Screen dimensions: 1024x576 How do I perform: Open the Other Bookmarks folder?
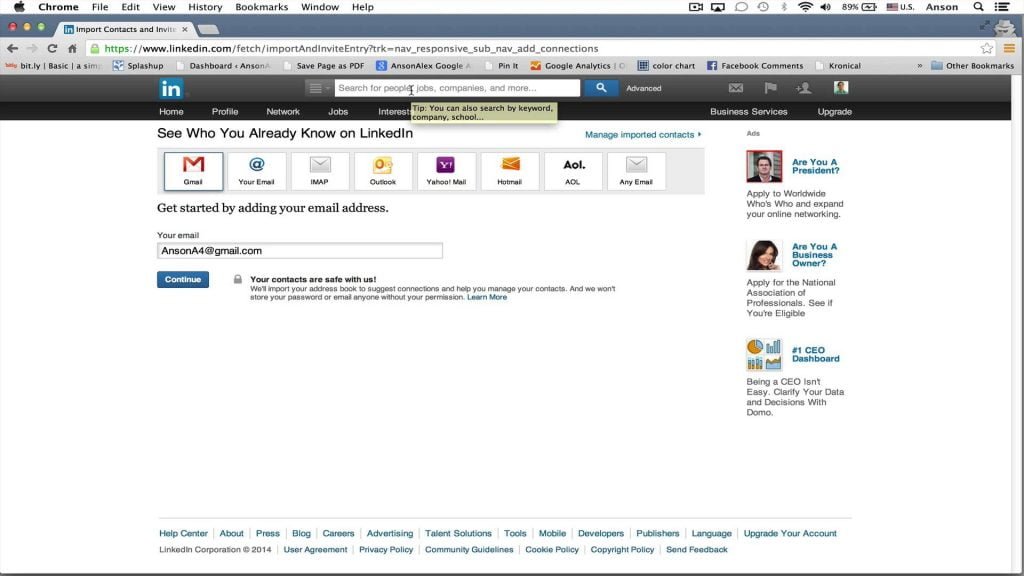(972, 65)
